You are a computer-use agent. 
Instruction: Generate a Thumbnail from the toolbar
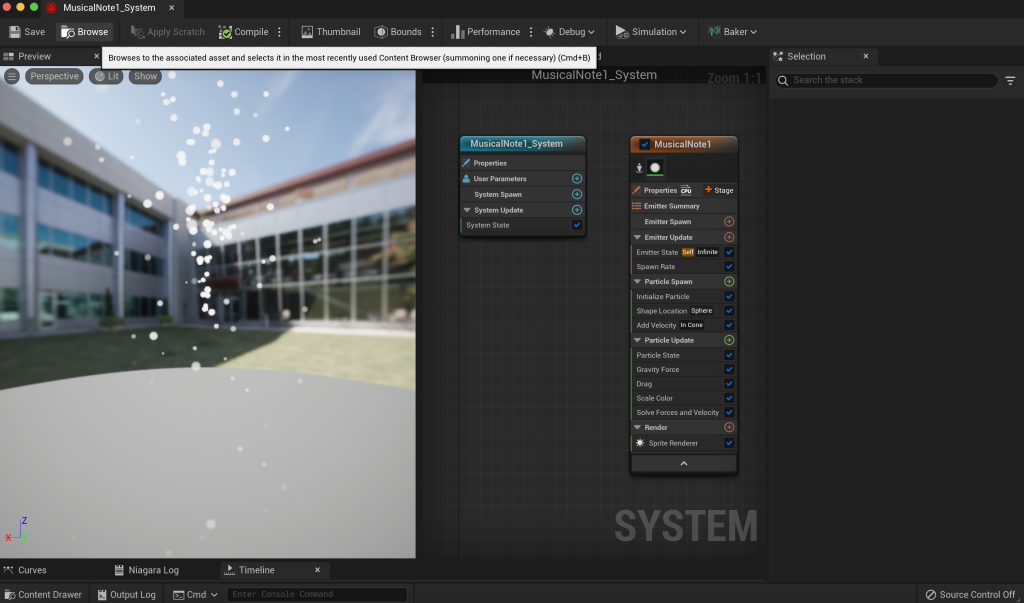coord(330,32)
